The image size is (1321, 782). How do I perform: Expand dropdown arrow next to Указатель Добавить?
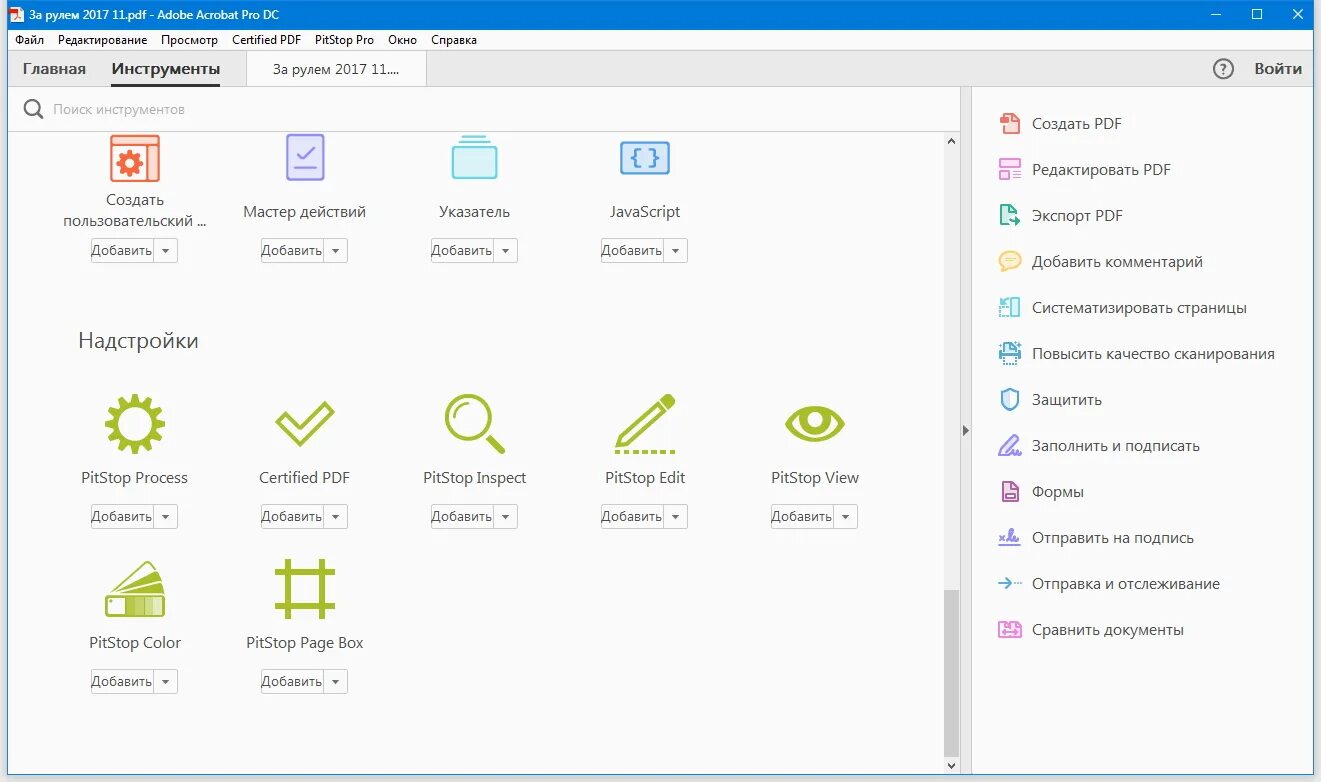(x=506, y=250)
